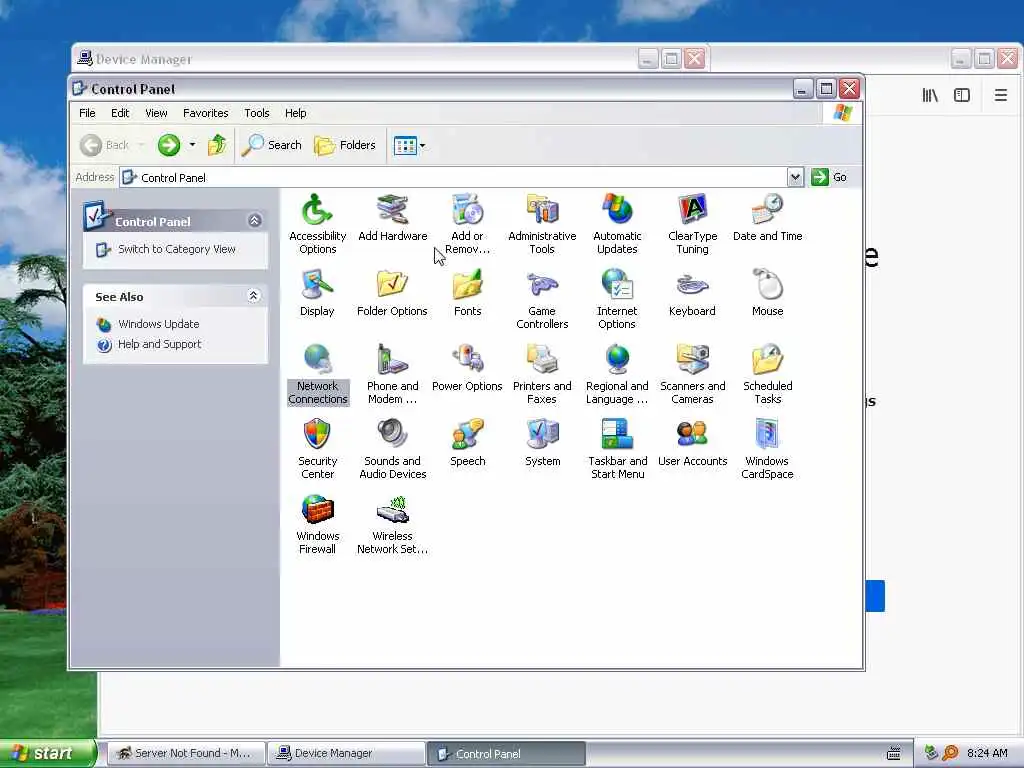Click the Windows Start button

coord(47,753)
